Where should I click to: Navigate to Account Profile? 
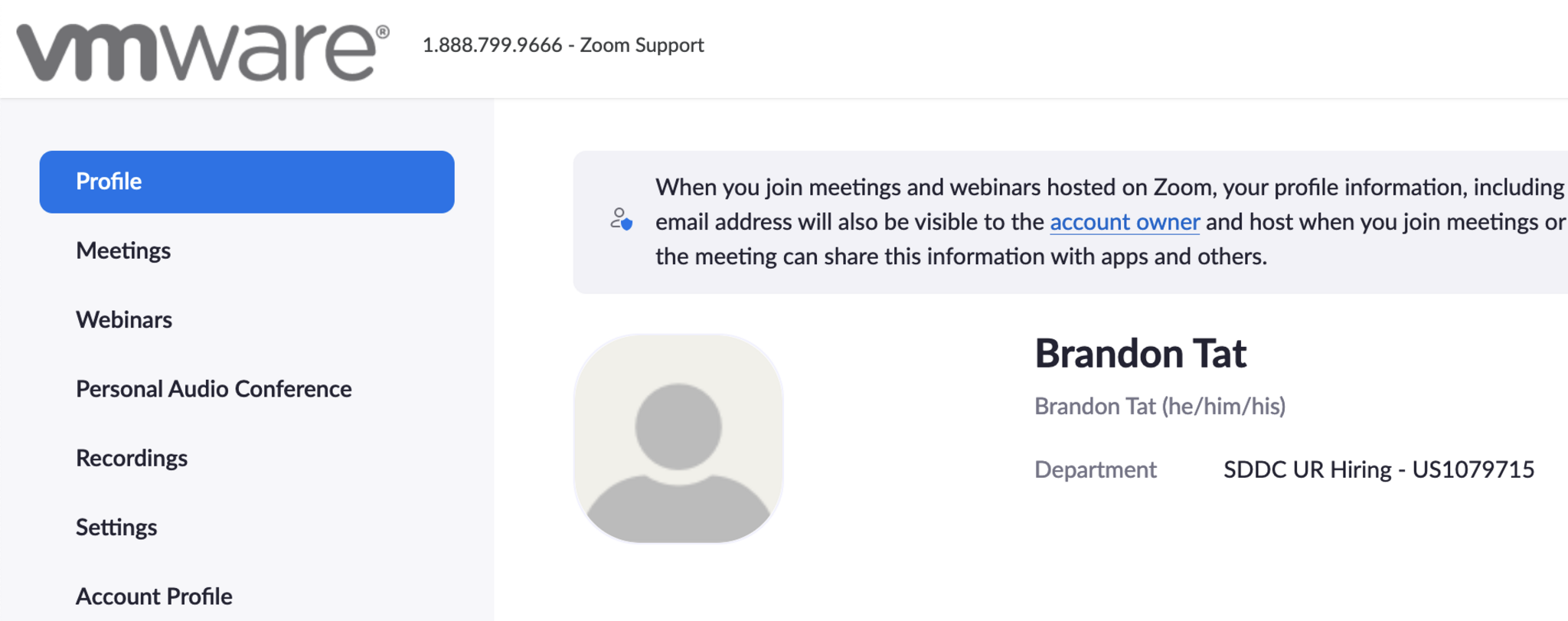click(x=154, y=596)
